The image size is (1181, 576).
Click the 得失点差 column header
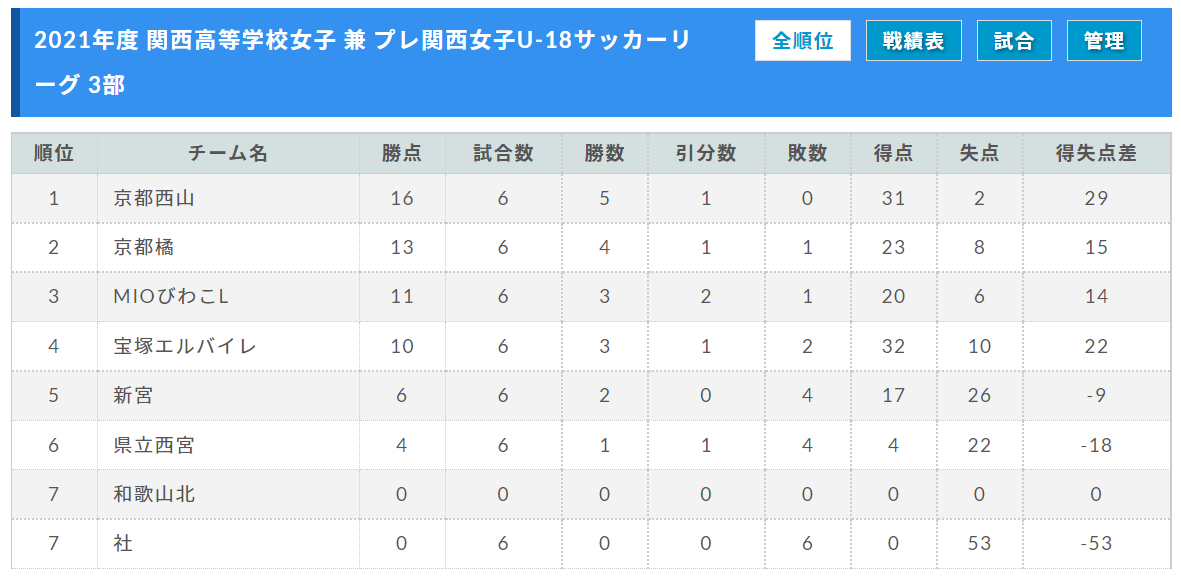point(1096,154)
